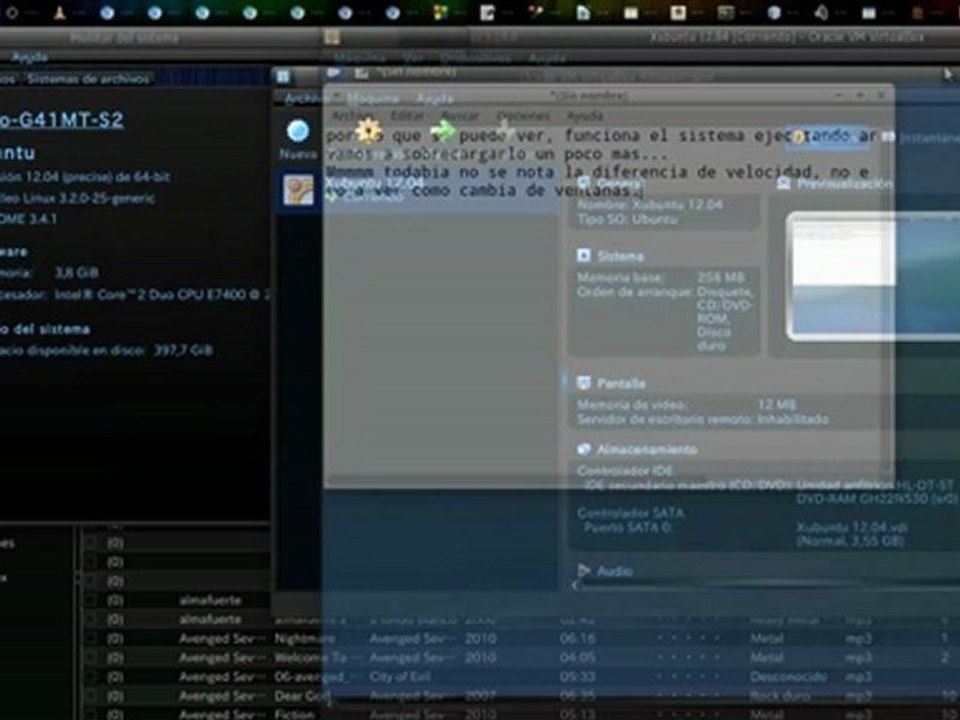Click the Instantáneas button
Viewport: 960px width, 720px height.
(x=922, y=138)
